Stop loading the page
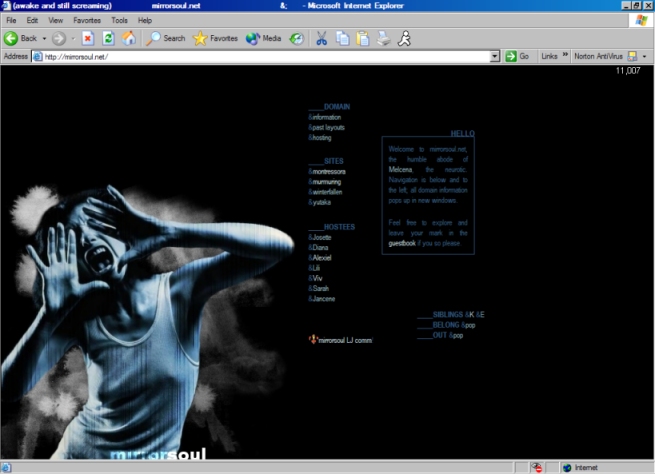Image resolution: width=655 pixels, height=474 pixels. (x=88, y=38)
